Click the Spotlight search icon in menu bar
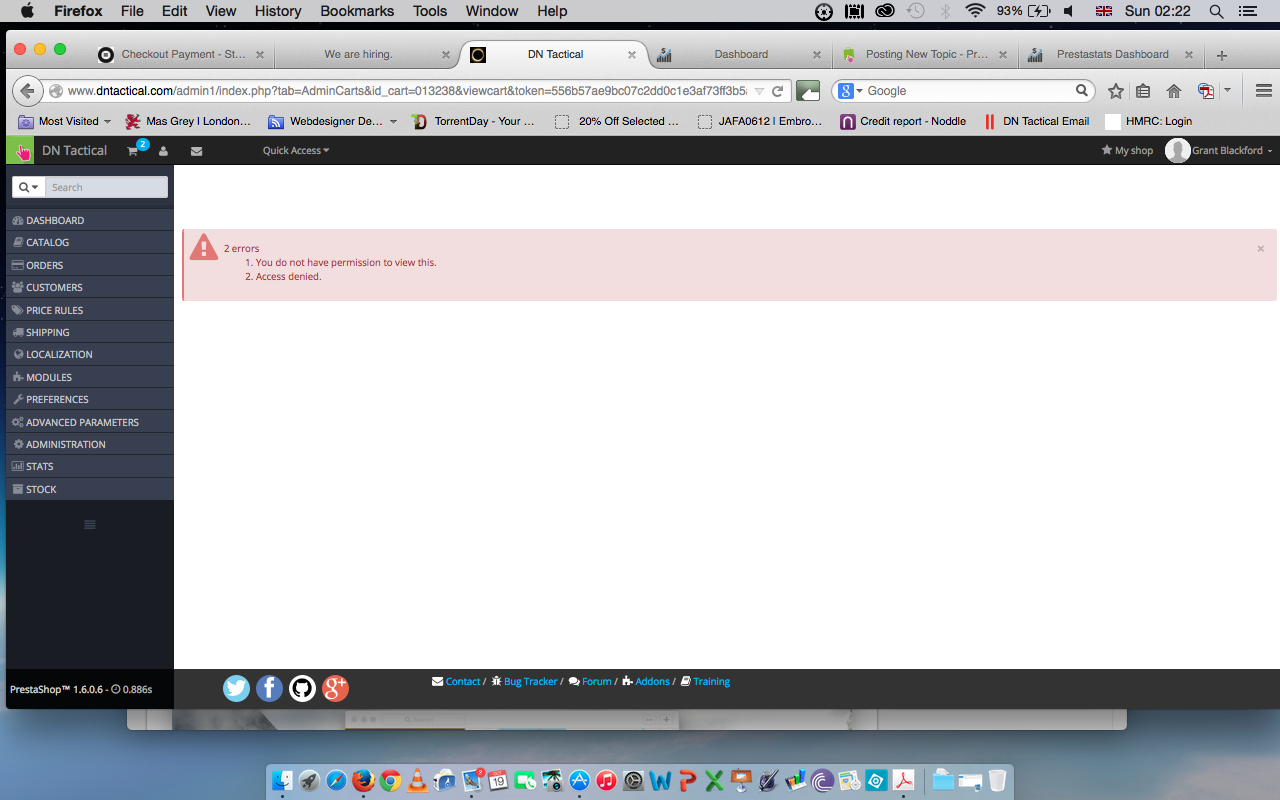This screenshot has width=1280, height=800. [x=1216, y=11]
